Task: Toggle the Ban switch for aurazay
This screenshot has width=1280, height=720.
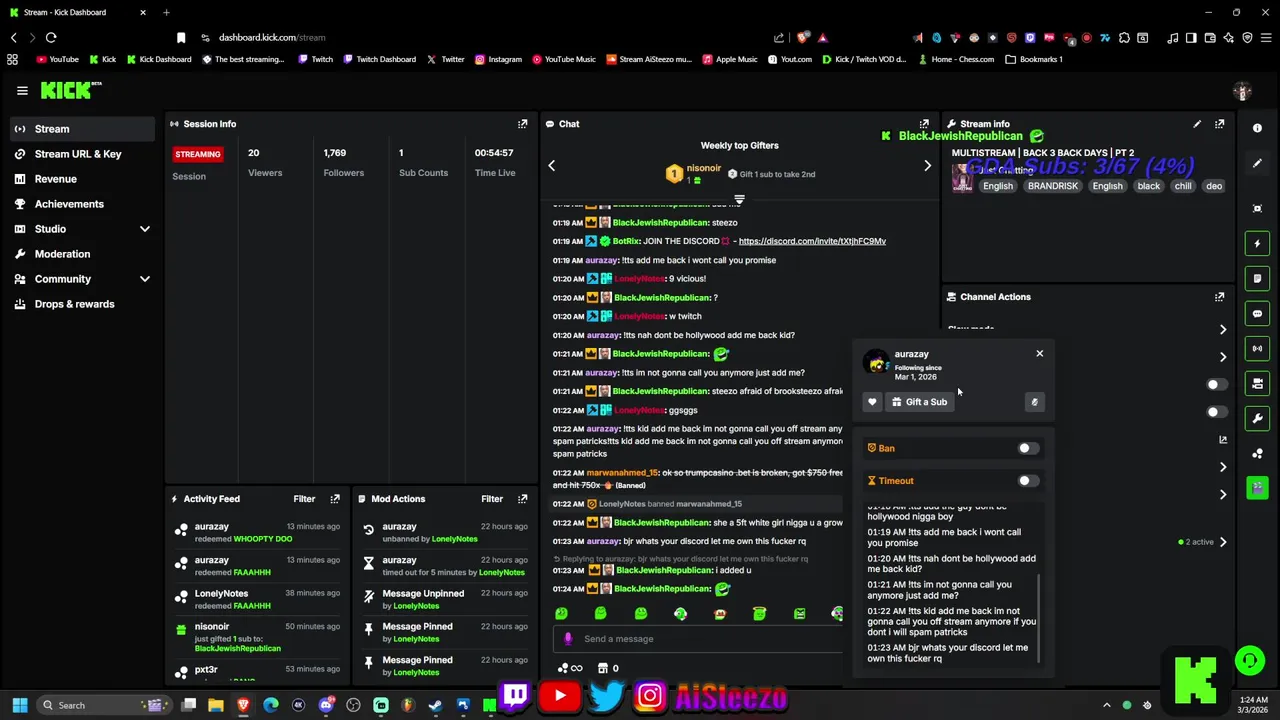Action: 1027,449
